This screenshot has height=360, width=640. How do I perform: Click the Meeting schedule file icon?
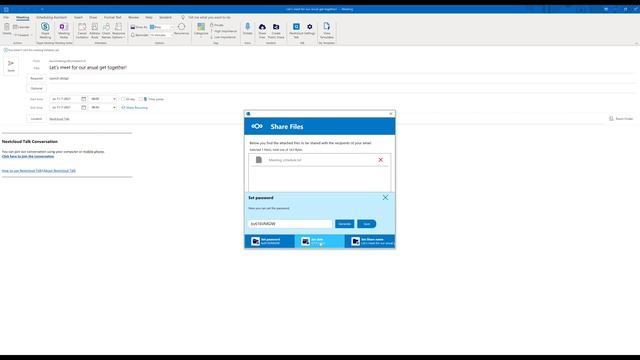[x=259, y=160]
